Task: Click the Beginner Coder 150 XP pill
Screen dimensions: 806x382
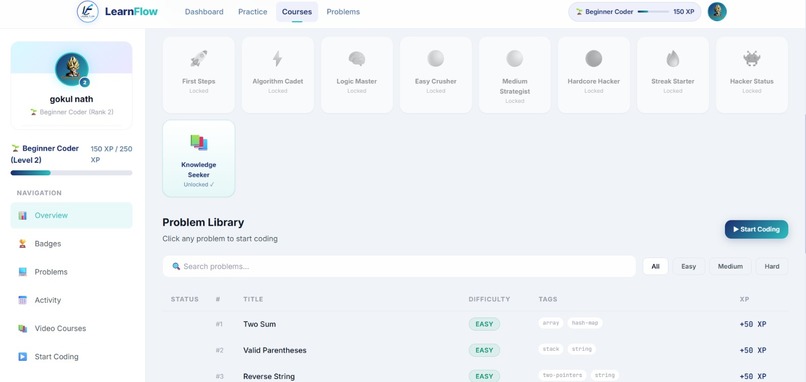Action: click(634, 12)
